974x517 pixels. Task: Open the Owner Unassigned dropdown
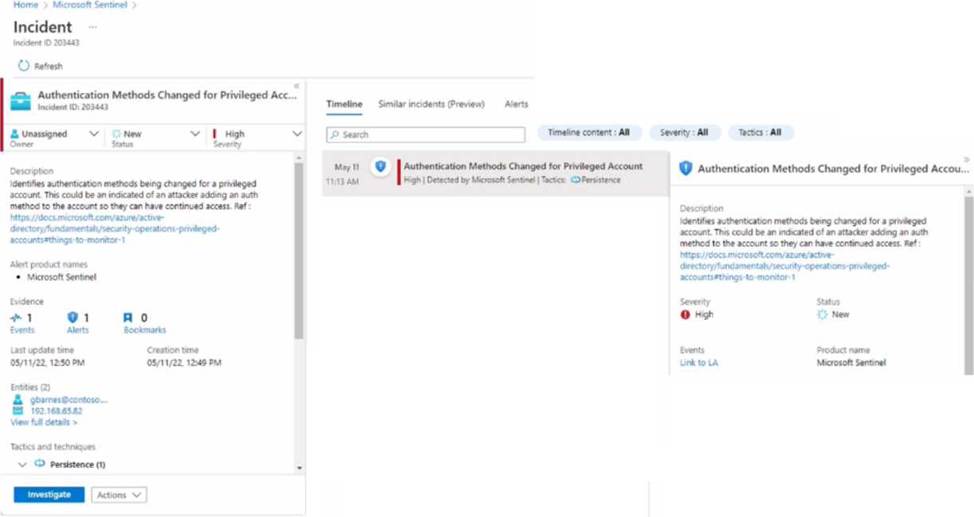pos(94,134)
